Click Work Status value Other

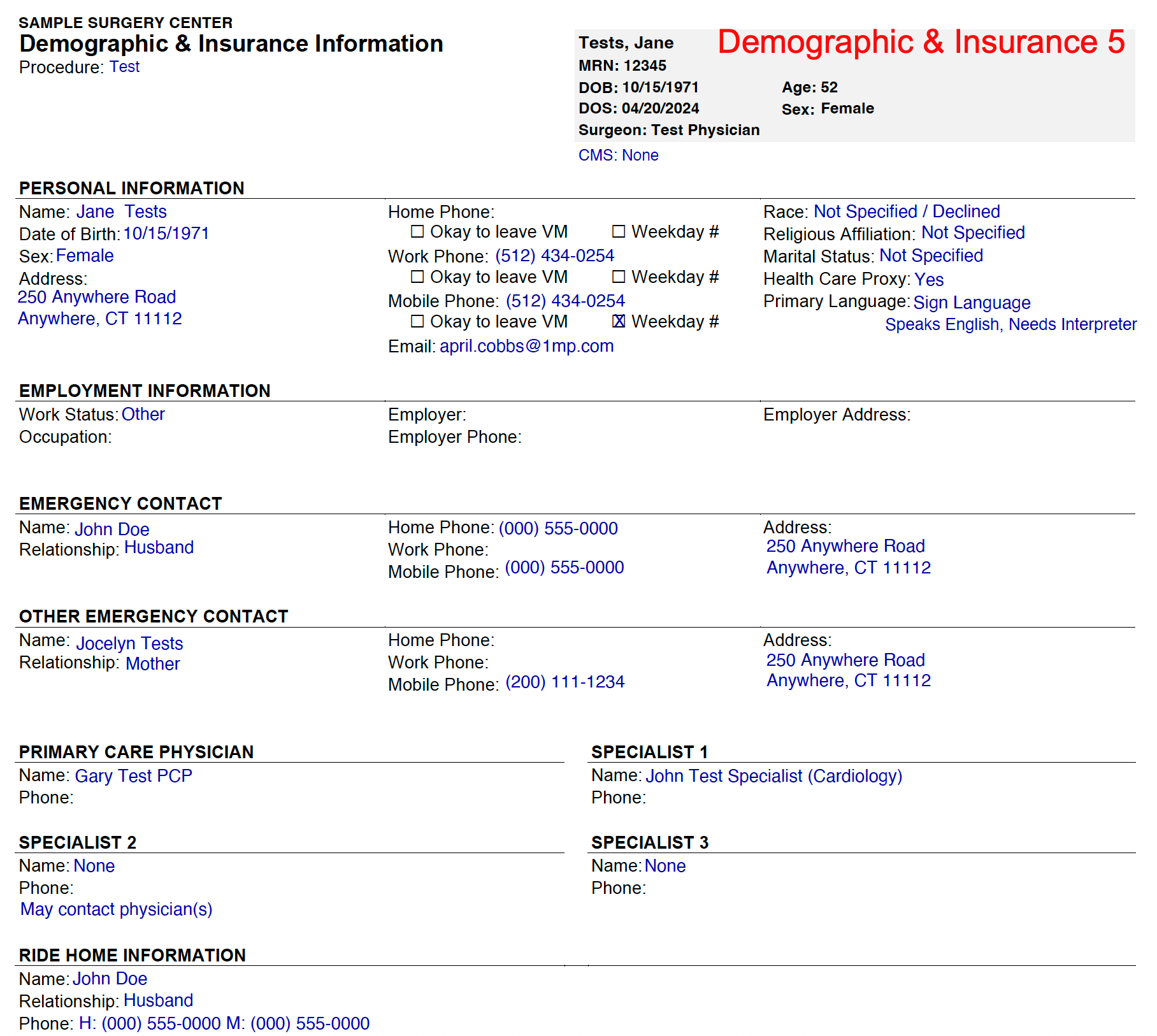[143, 414]
